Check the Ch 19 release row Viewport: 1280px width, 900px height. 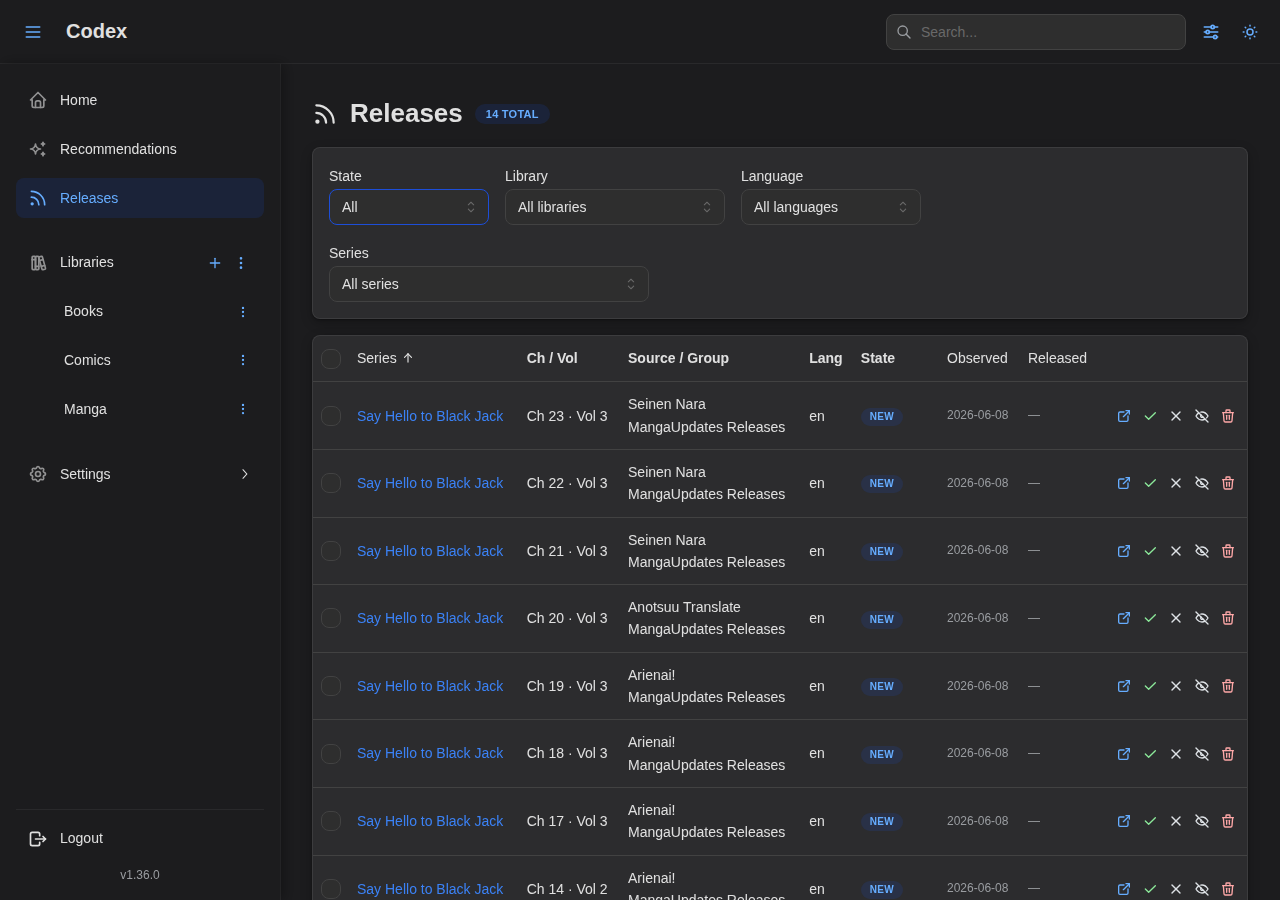coord(331,686)
